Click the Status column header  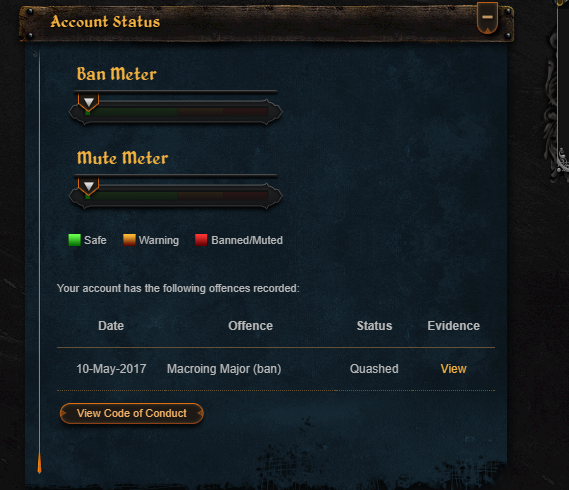pyautogui.click(x=374, y=326)
